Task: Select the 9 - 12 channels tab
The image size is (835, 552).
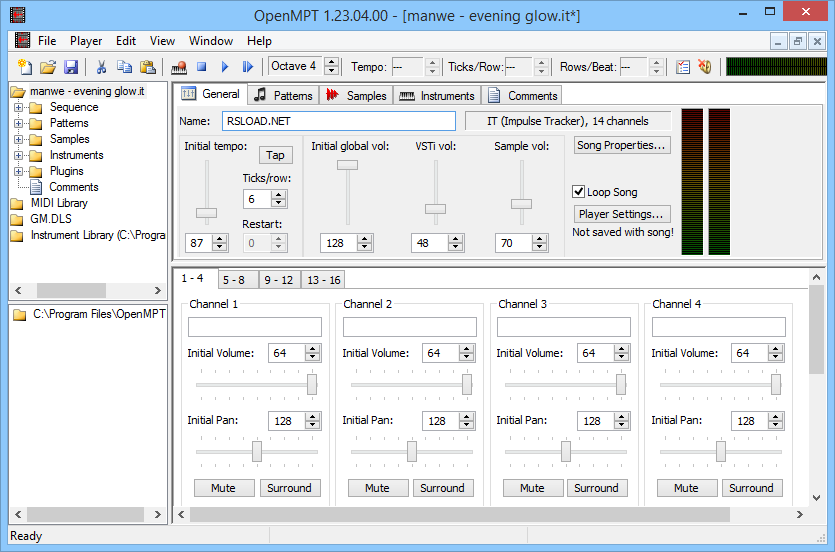Action: (279, 280)
